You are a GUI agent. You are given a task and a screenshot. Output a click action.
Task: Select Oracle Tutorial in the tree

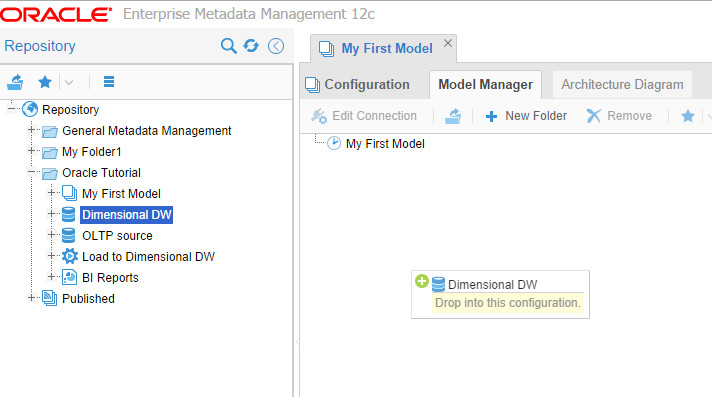coord(101,173)
